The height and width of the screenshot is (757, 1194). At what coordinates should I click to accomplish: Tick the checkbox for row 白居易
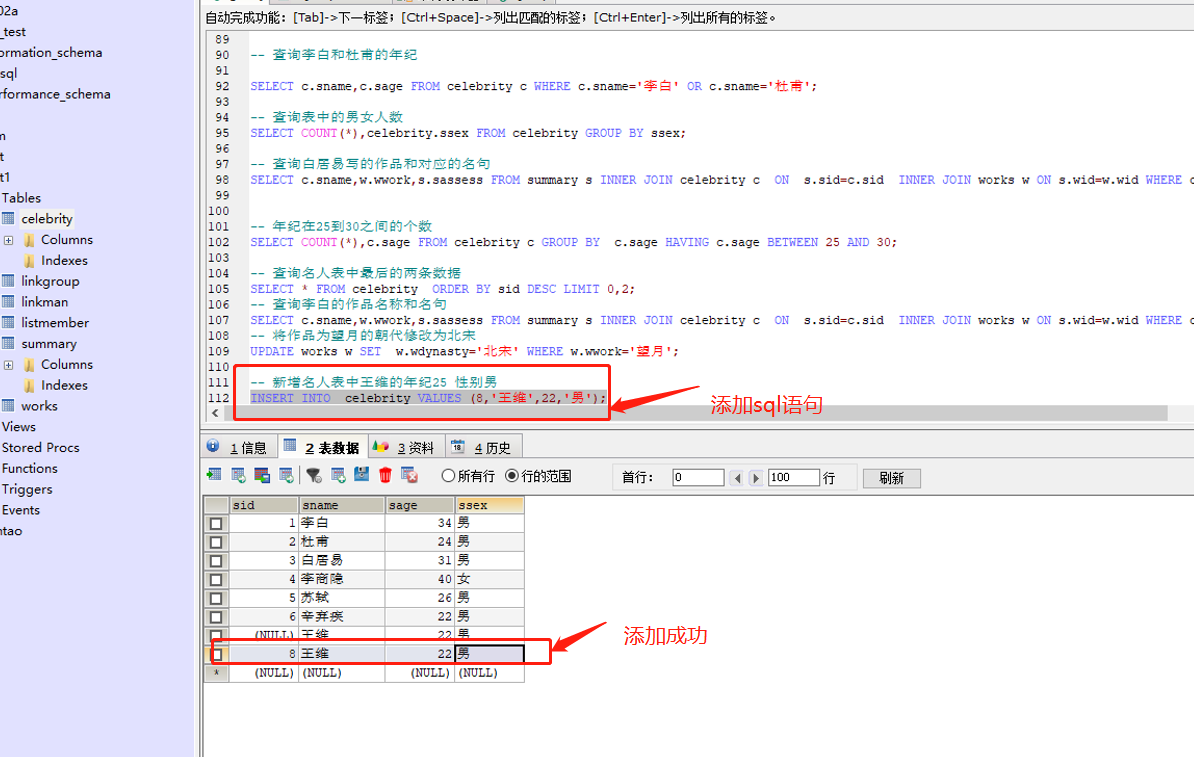[x=216, y=561]
